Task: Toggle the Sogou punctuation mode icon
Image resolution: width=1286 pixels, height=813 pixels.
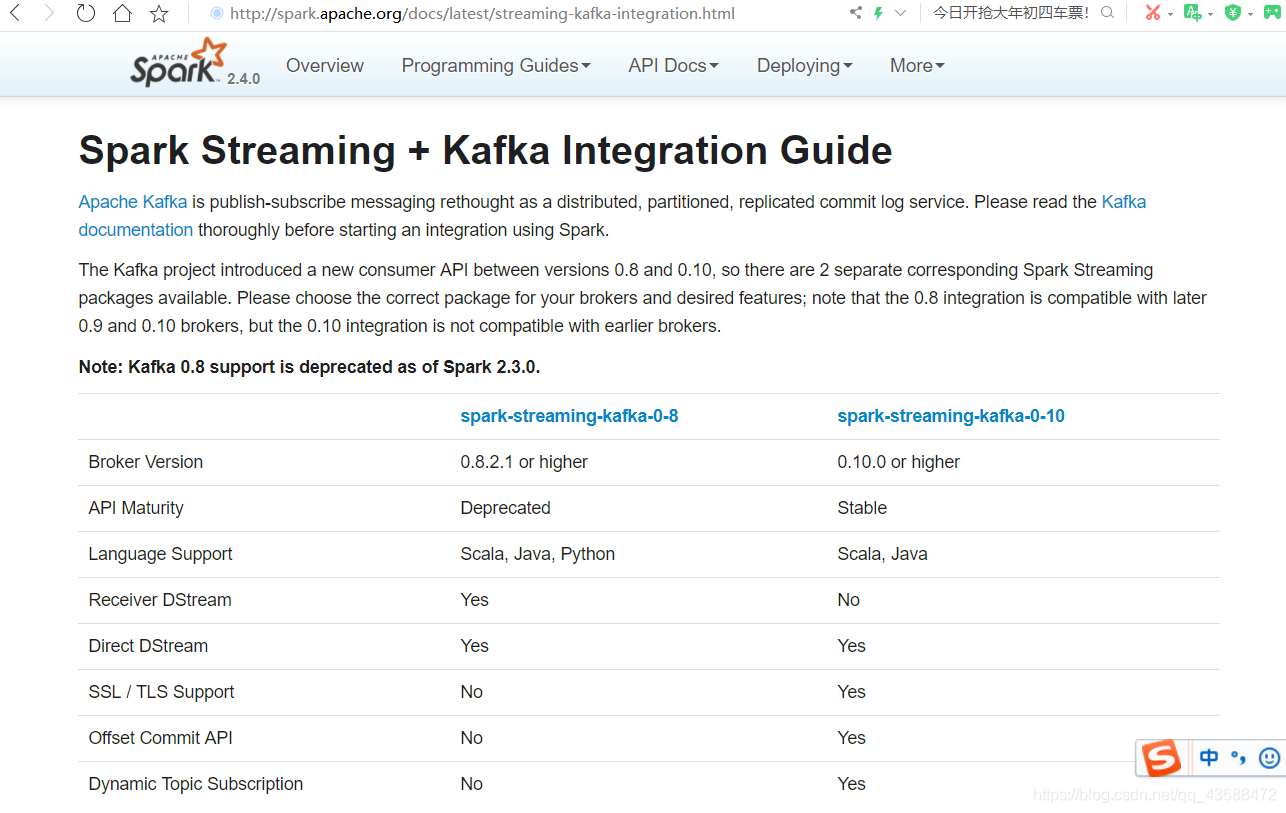Action: coord(1239,758)
